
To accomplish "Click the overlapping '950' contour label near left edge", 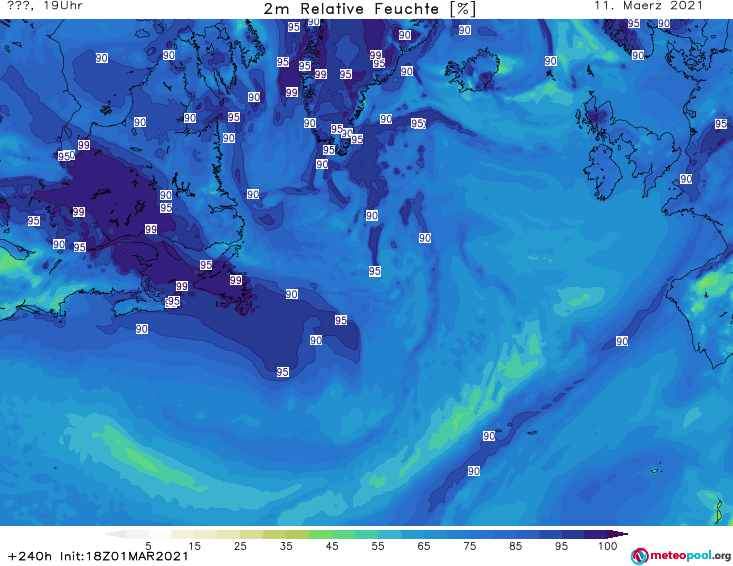I will click(x=66, y=156).
